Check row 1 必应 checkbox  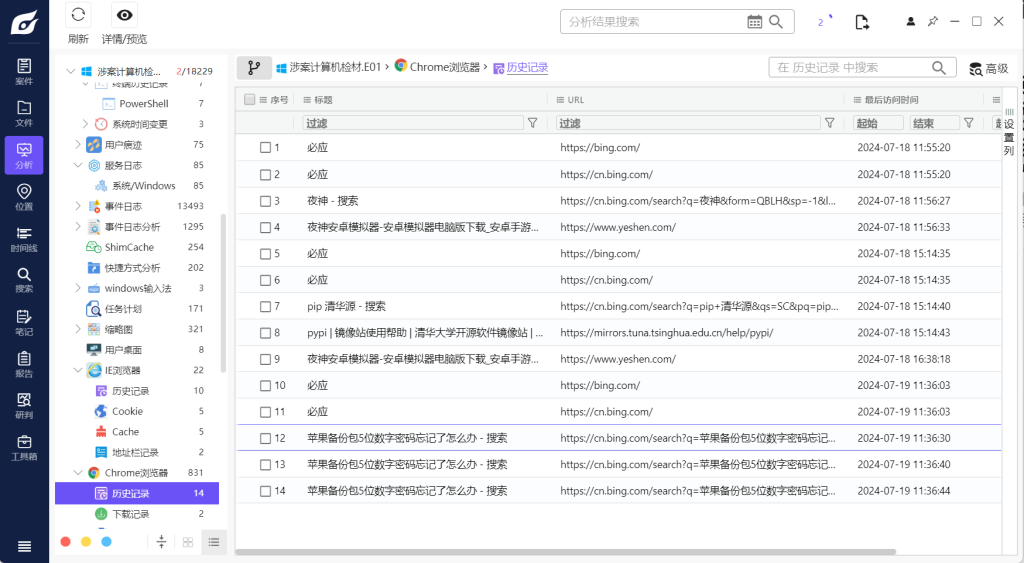pyautogui.click(x=265, y=148)
